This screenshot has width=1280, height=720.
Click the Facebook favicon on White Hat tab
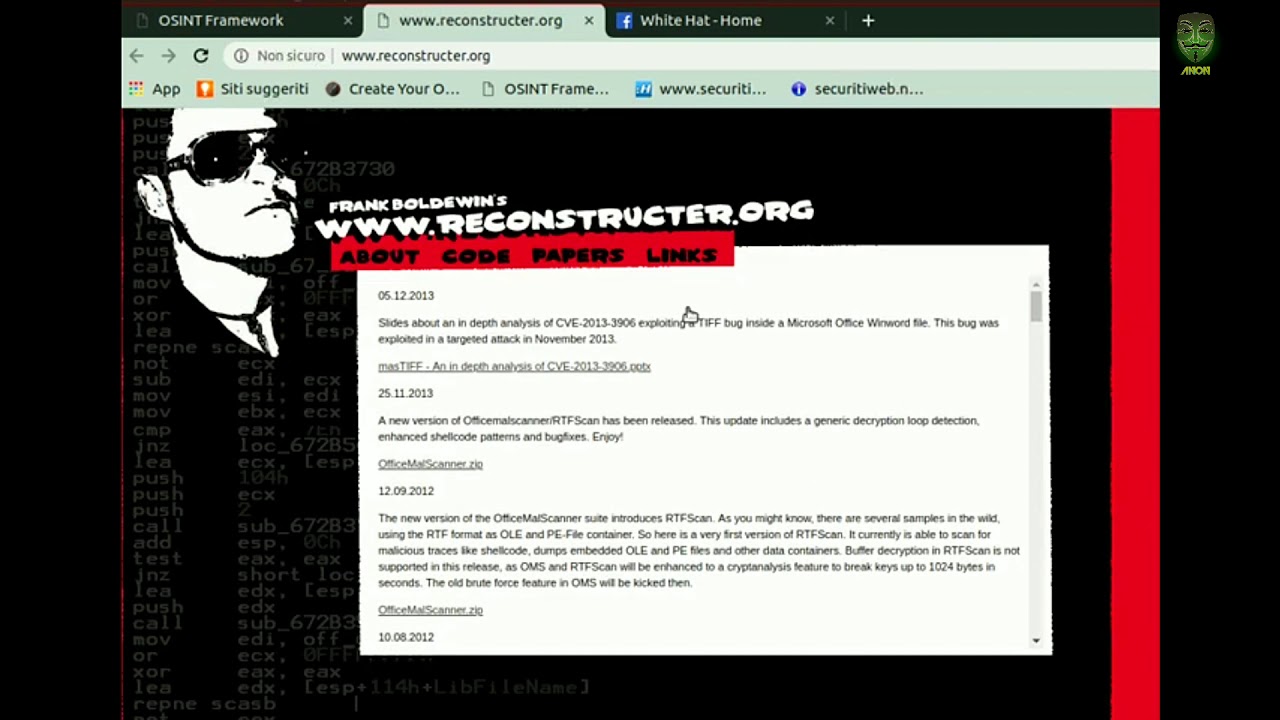[624, 21]
